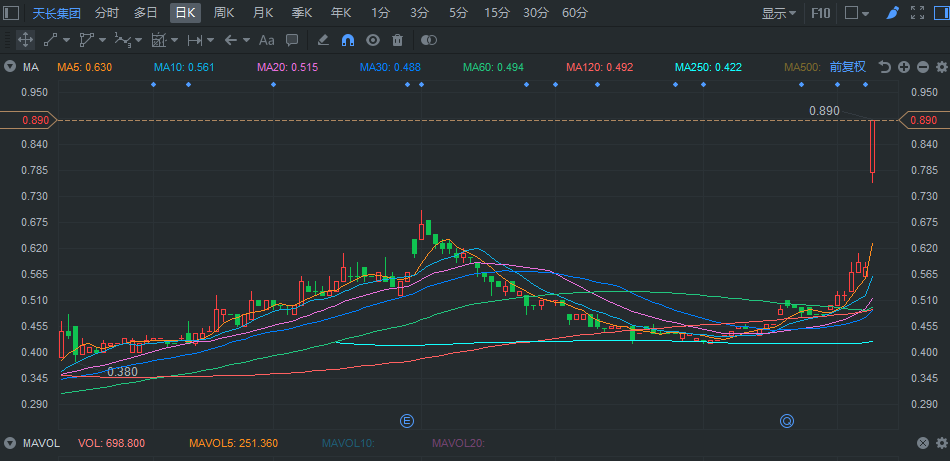The width and height of the screenshot is (950, 461).
Task: Switch to 分时 intraday tab
Action: tap(106, 13)
